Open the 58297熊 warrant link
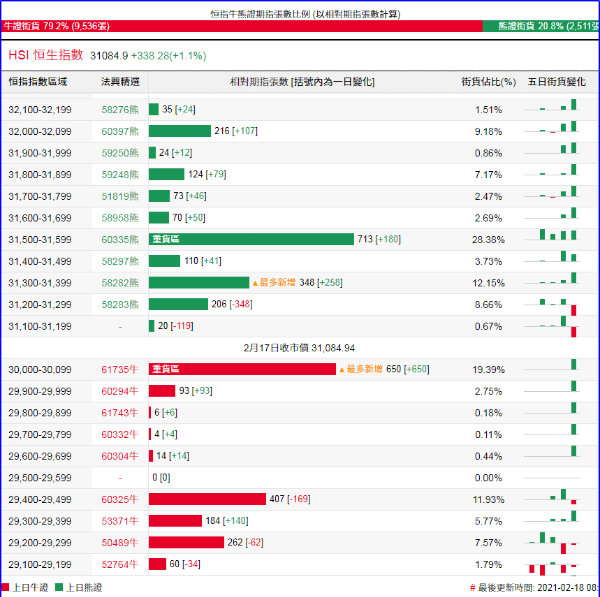This screenshot has height=597, width=600. pyautogui.click(x=120, y=261)
